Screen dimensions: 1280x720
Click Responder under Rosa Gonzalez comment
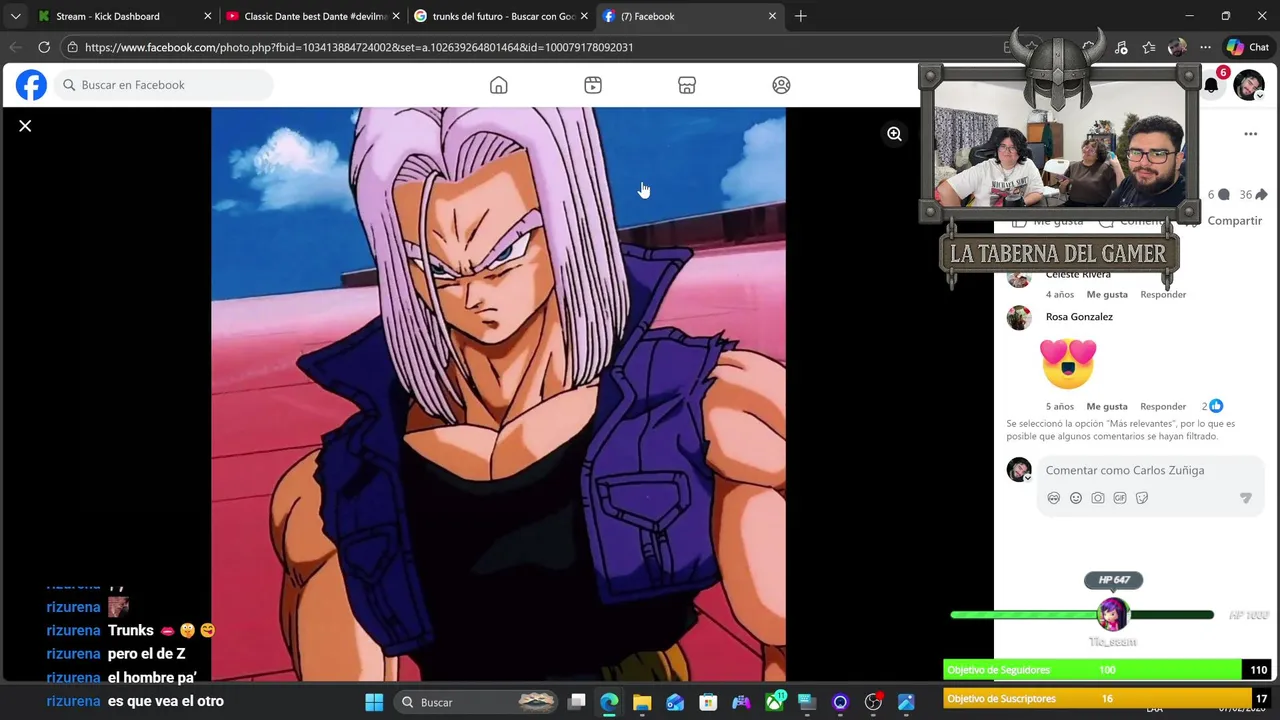pyautogui.click(x=1163, y=406)
